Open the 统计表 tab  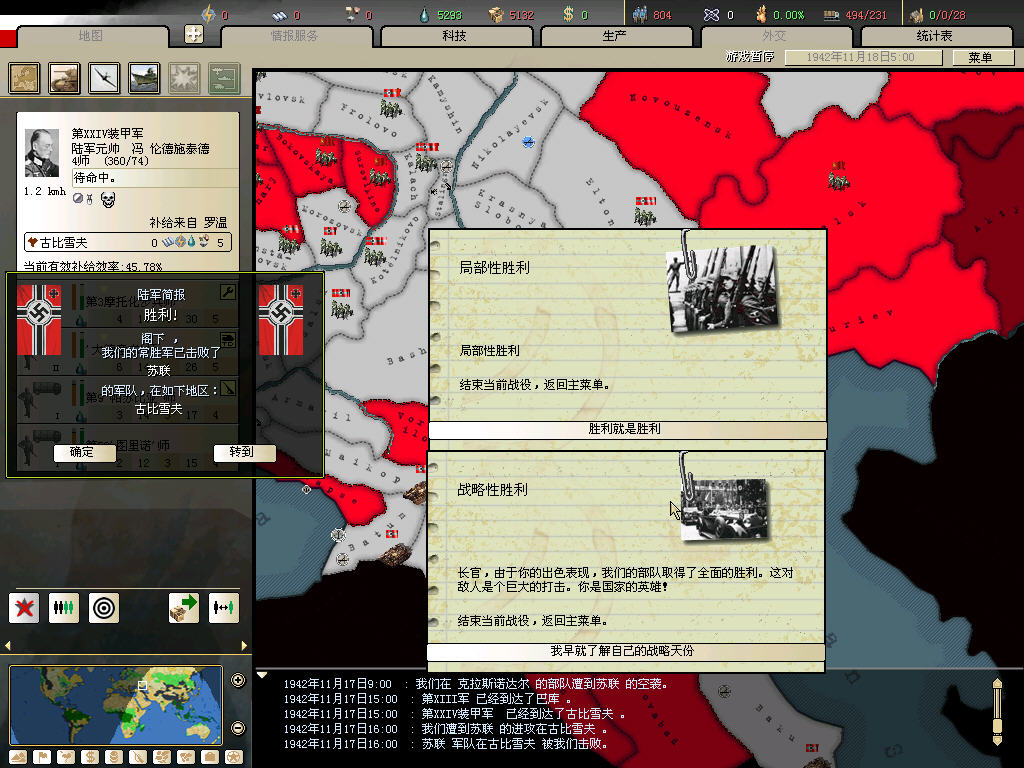point(935,36)
